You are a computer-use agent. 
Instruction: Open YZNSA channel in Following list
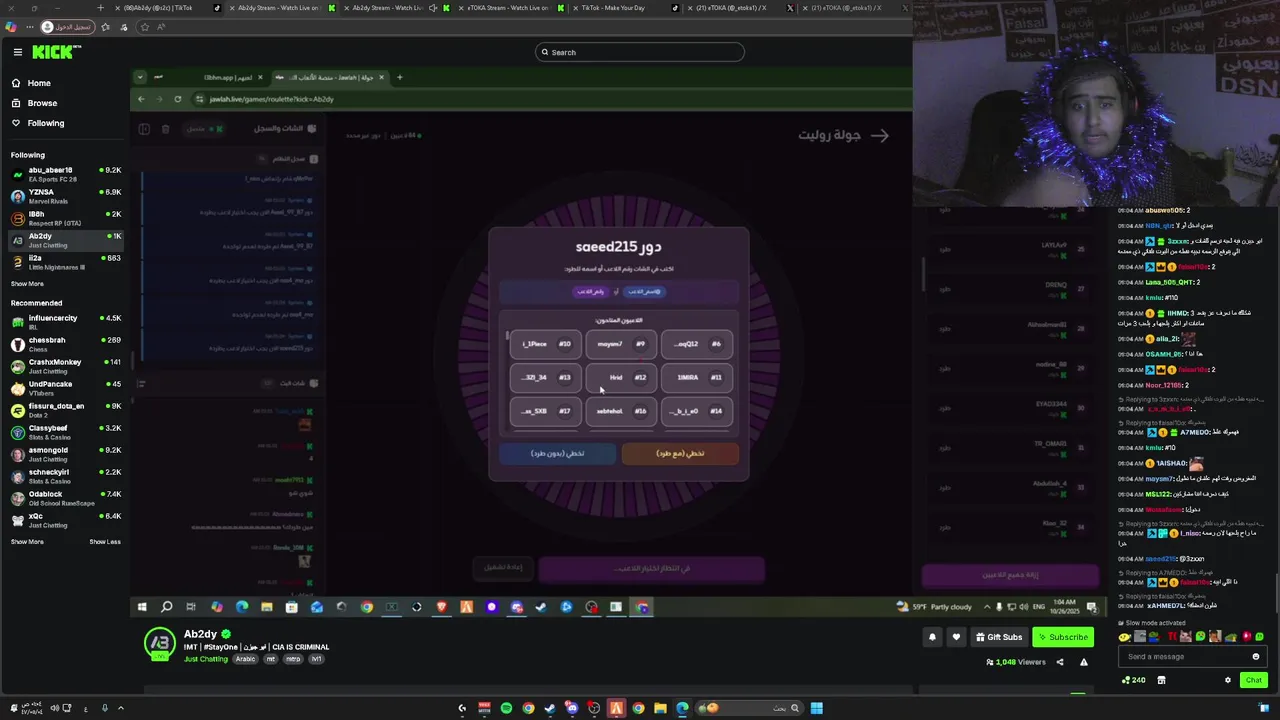pos(65,196)
